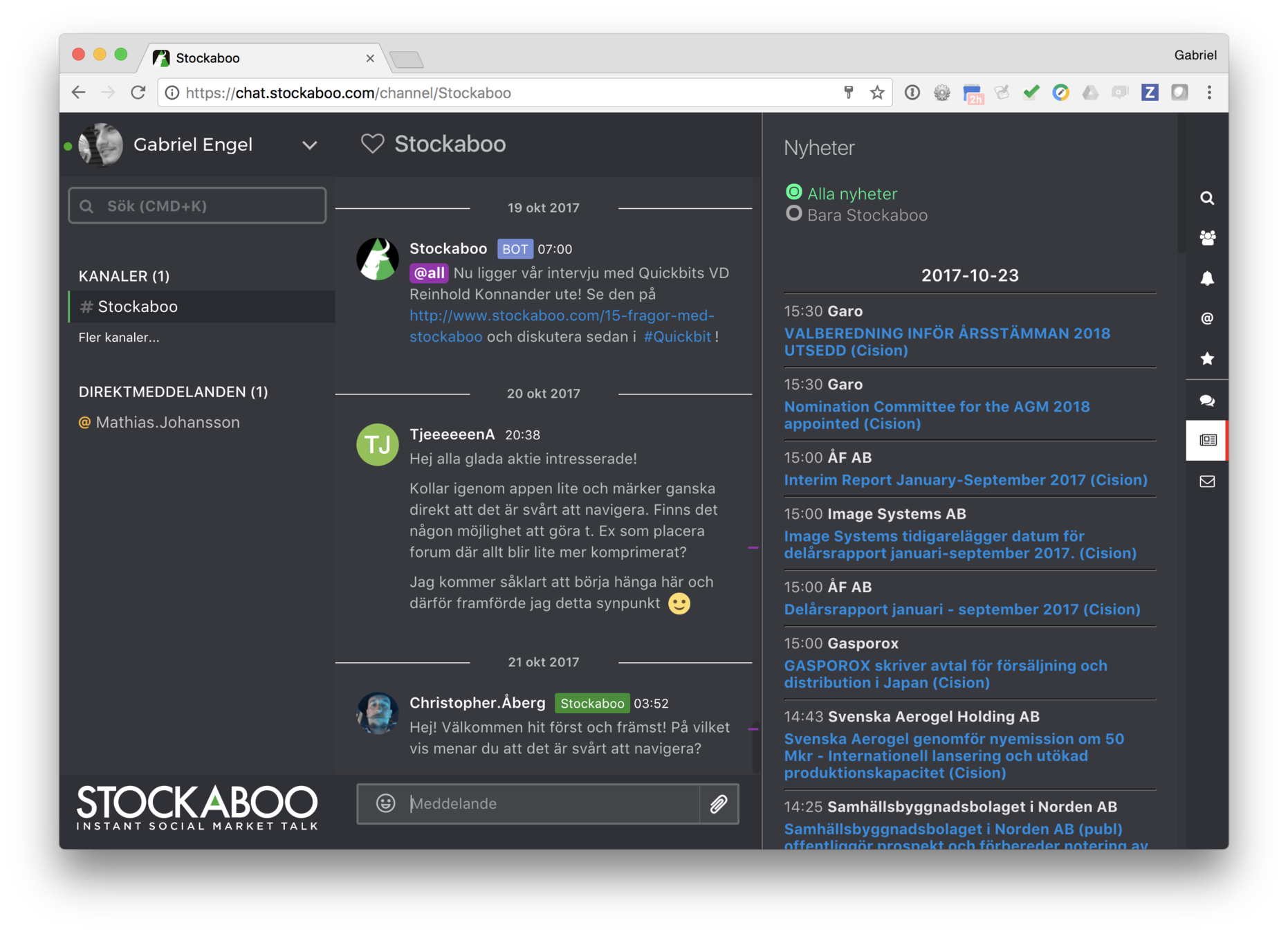Viewport: 1288px width, 934px height.
Task: Open the #Quickbit channel link
Action: click(677, 337)
